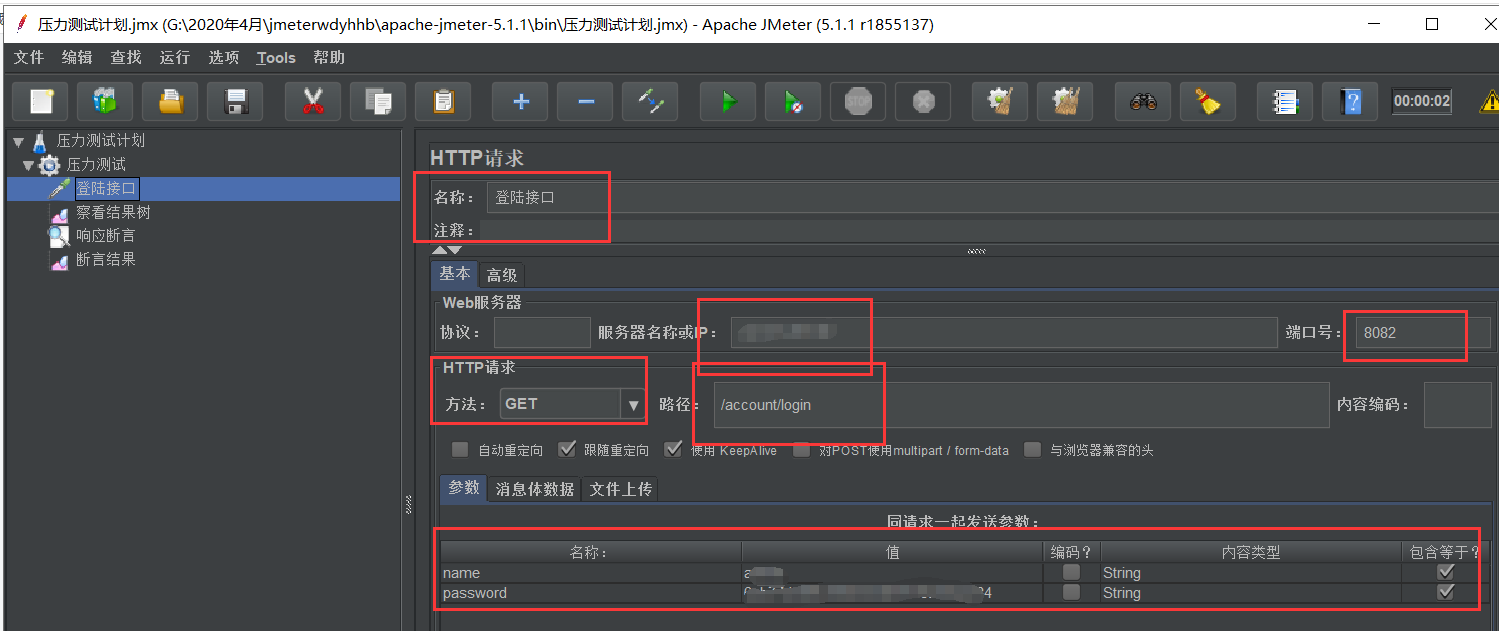1499x631 pixels.
Task: Select 察看结果树 in the tree
Action: pyautogui.click(x=113, y=213)
